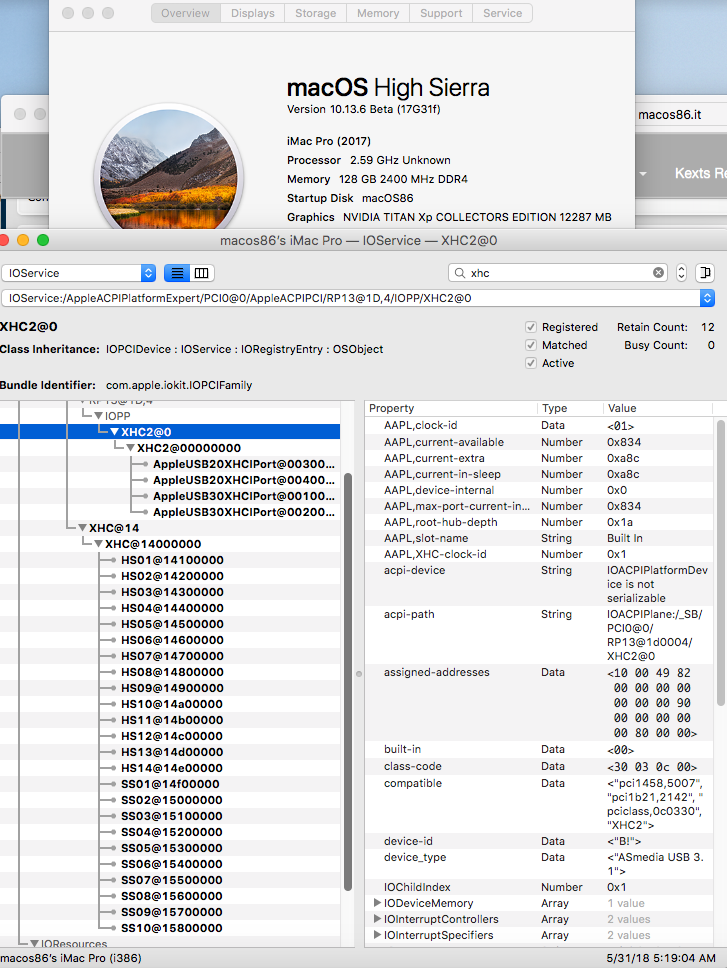
Task: Expand the IOInterruptSpecifiers array
Action: (377, 935)
